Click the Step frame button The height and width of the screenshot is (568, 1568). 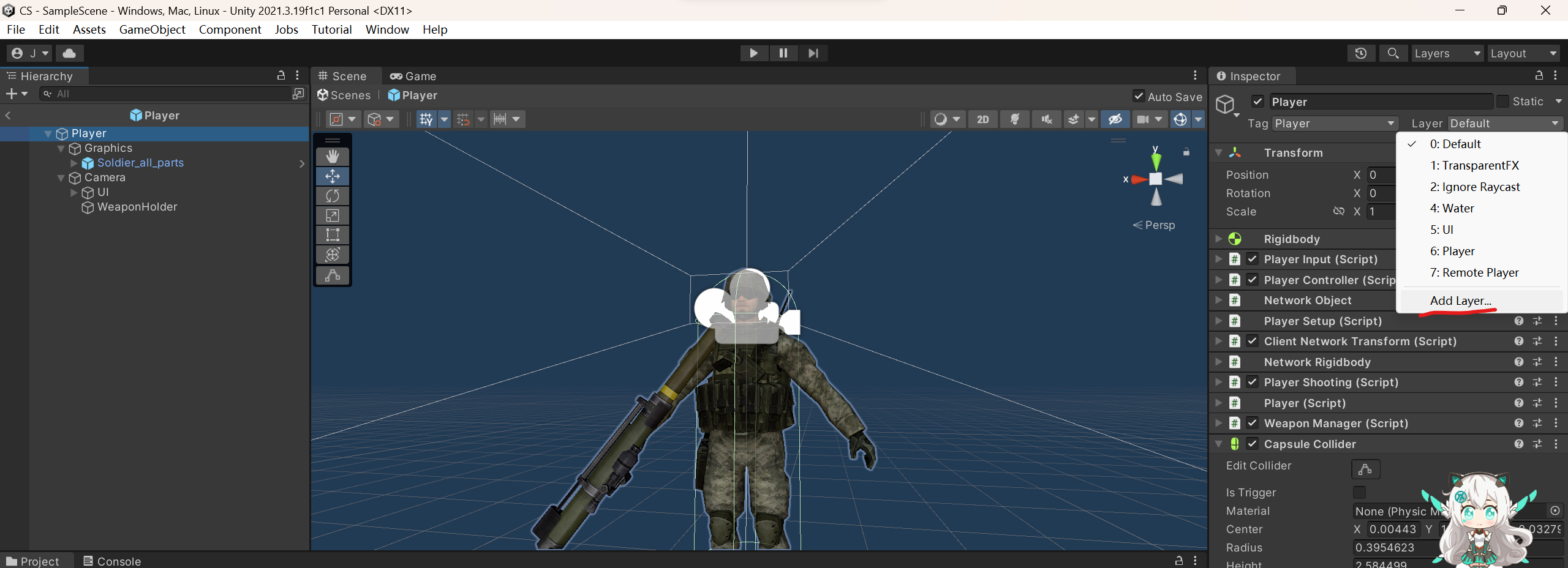click(813, 53)
